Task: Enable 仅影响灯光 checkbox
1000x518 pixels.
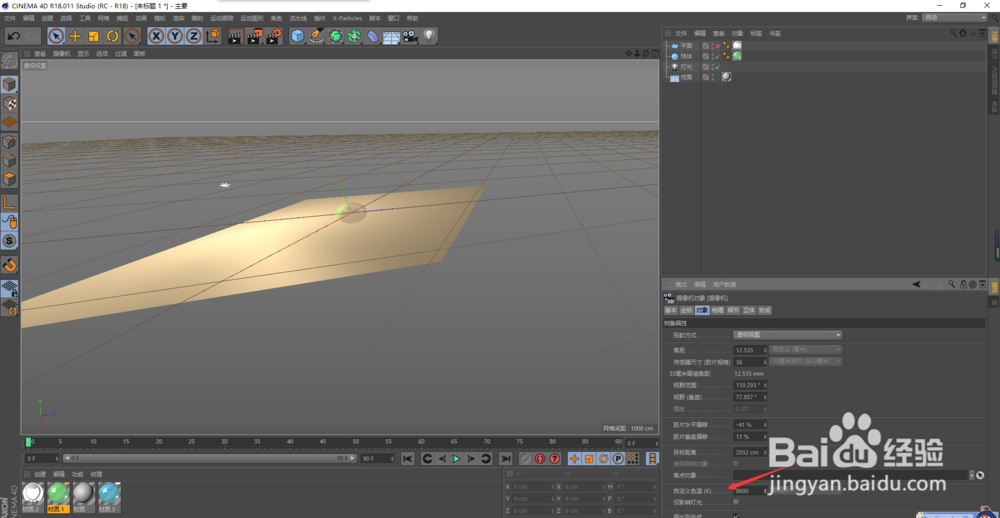Action: (736, 503)
